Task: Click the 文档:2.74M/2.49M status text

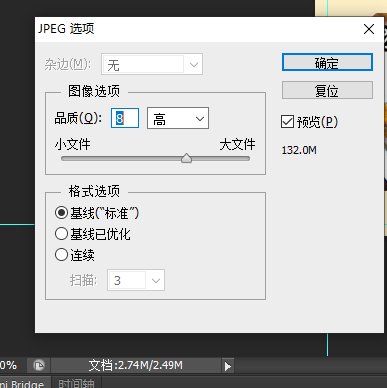Action: coord(136,365)
